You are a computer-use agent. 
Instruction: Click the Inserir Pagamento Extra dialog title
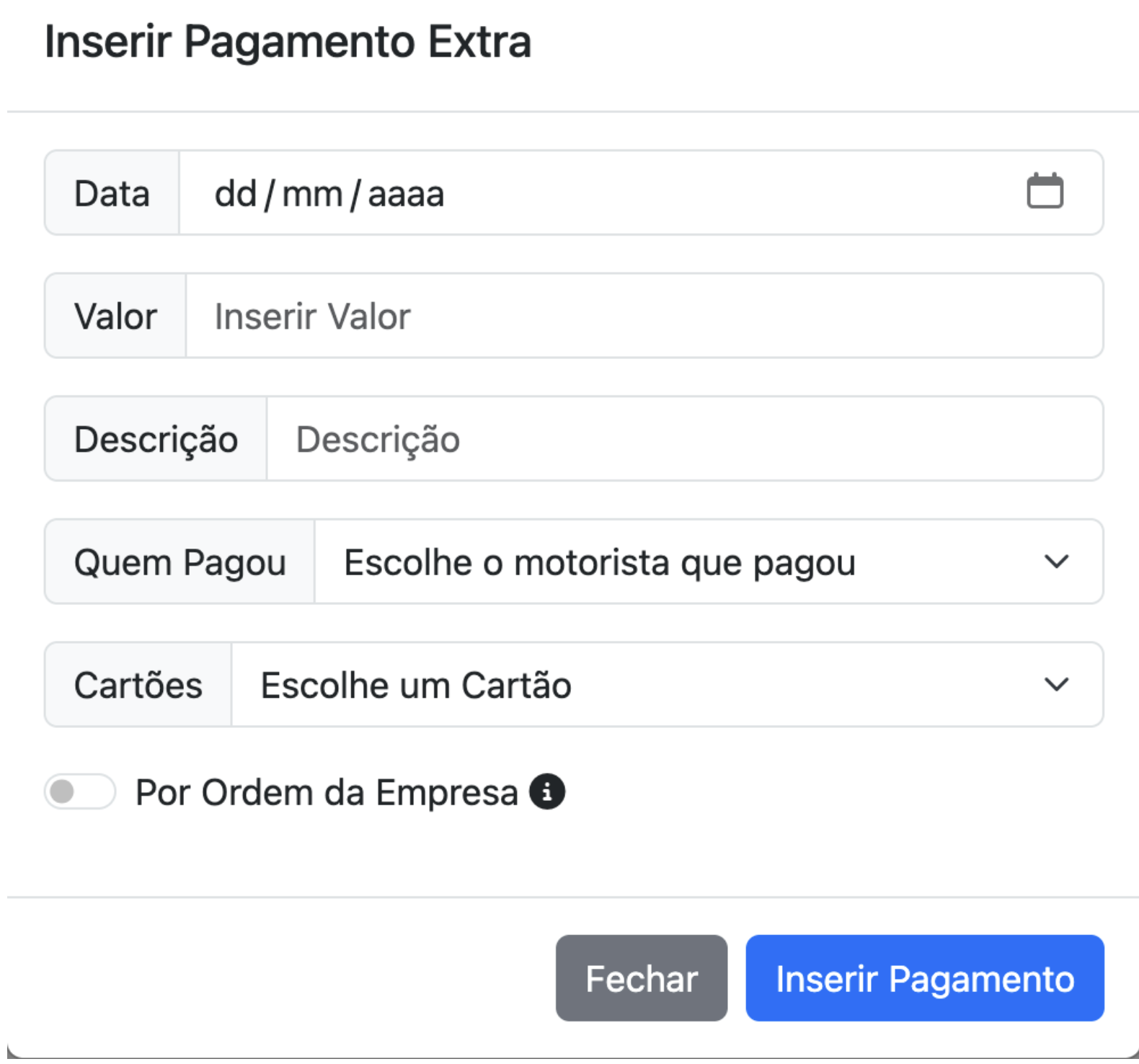click(288, 42)
